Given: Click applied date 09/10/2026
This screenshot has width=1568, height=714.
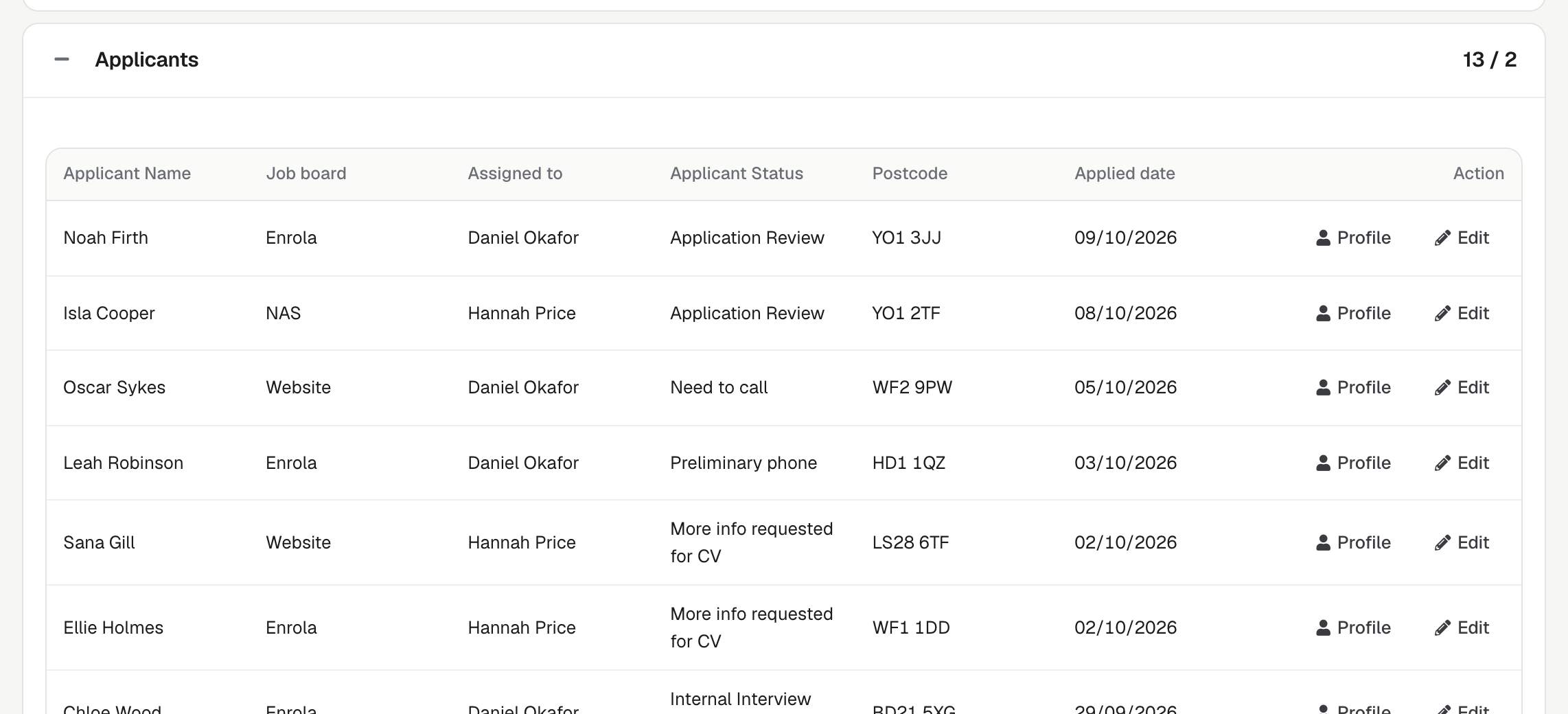Looking at the screenshot, I should point(1126,238).
